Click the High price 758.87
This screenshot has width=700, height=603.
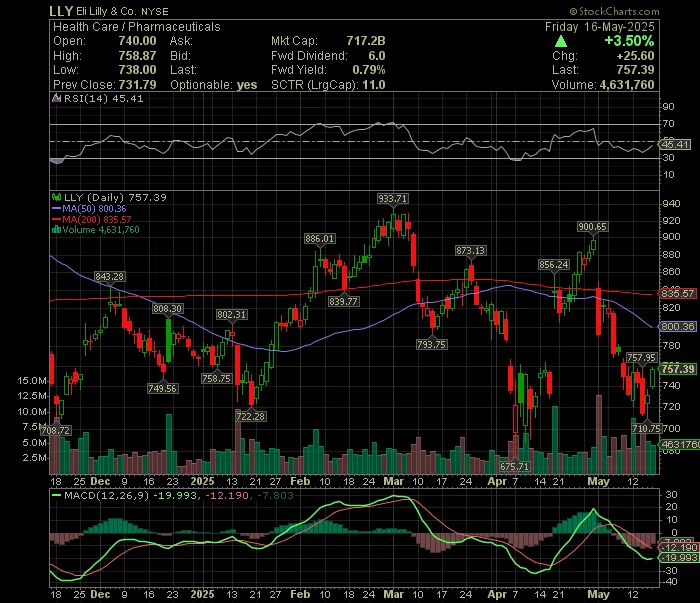[137, 56]
